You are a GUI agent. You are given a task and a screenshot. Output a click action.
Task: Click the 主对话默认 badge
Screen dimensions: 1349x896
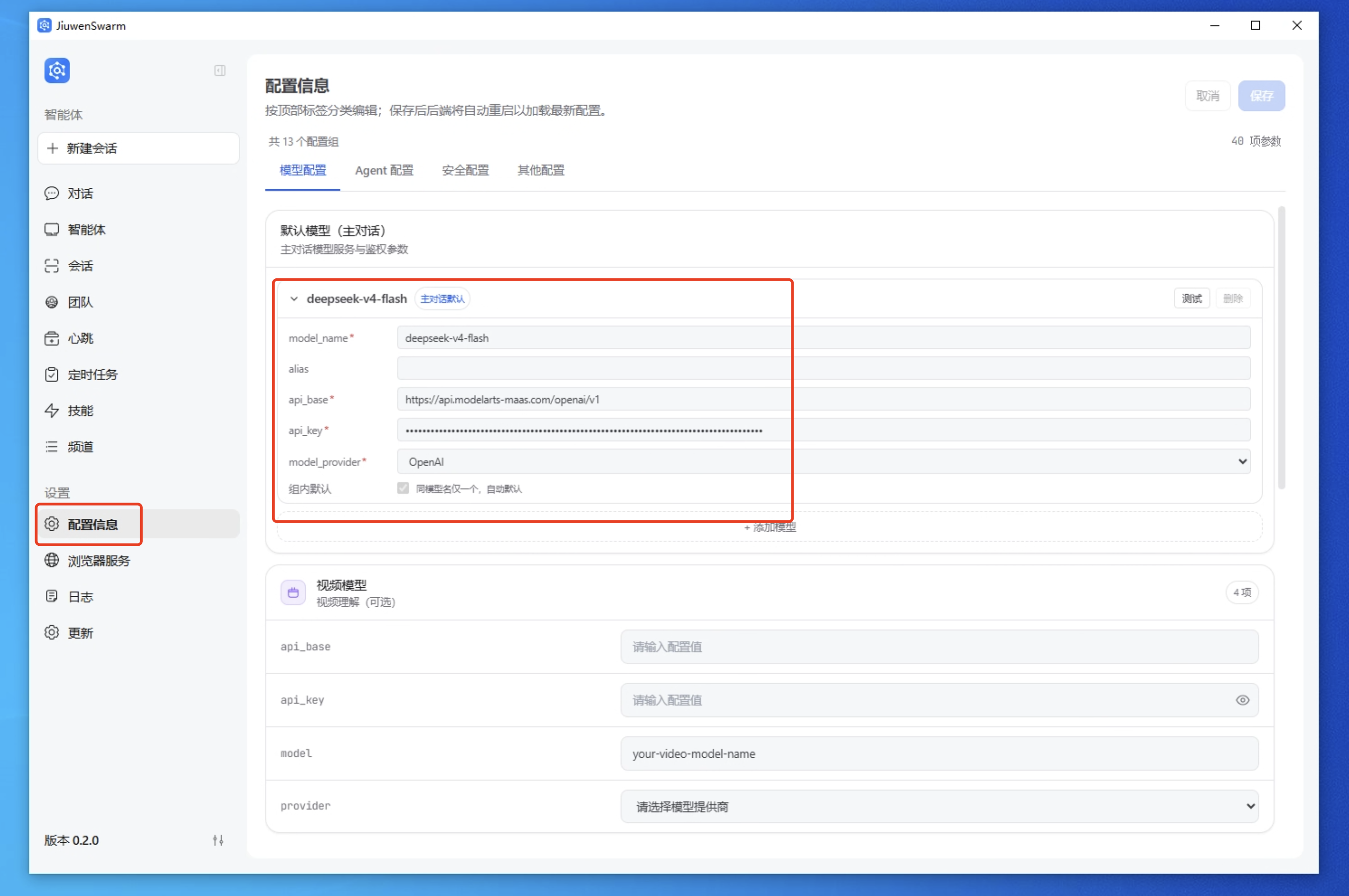442,299
